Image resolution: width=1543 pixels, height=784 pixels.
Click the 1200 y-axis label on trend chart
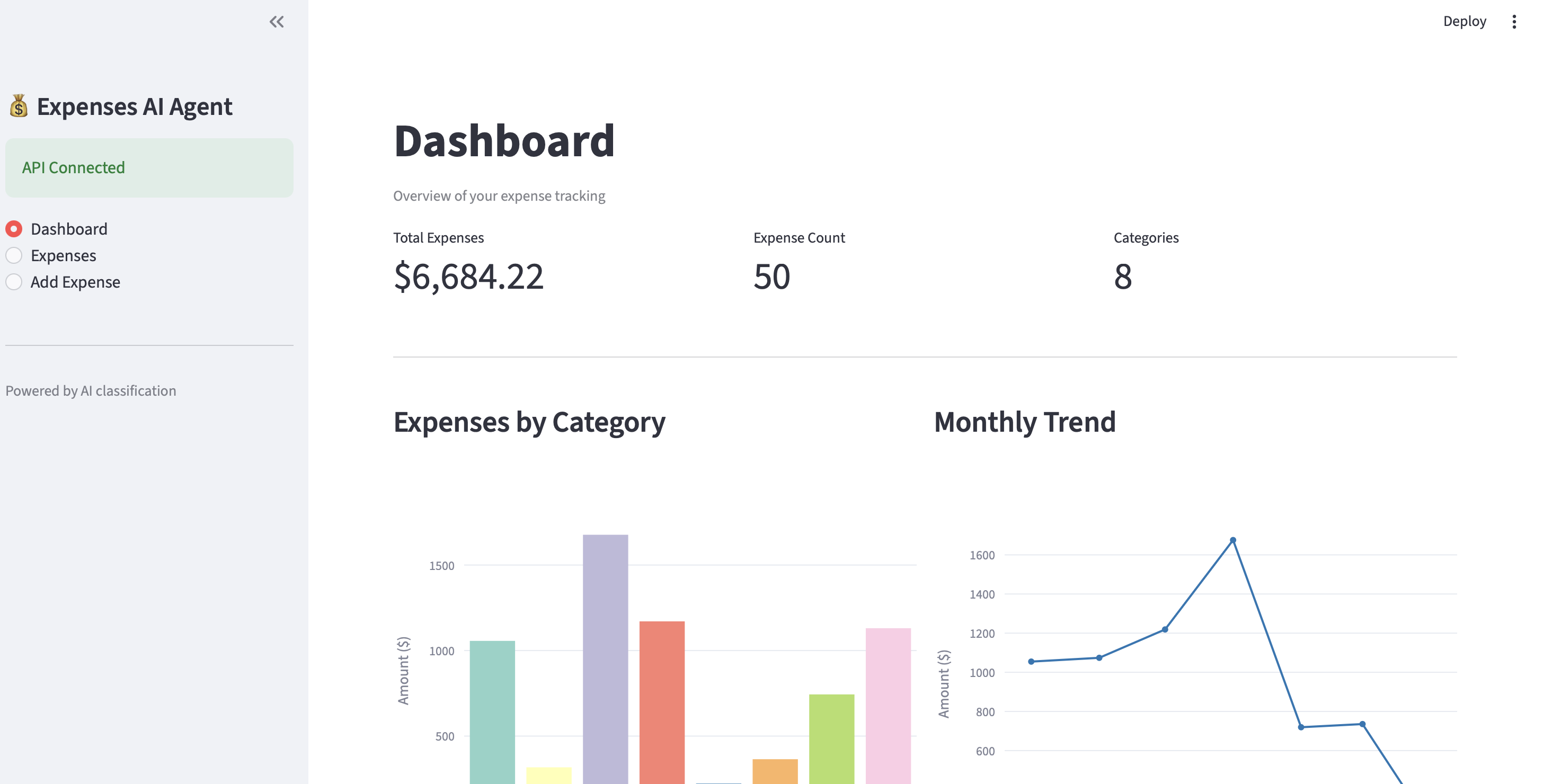(982, 634)
